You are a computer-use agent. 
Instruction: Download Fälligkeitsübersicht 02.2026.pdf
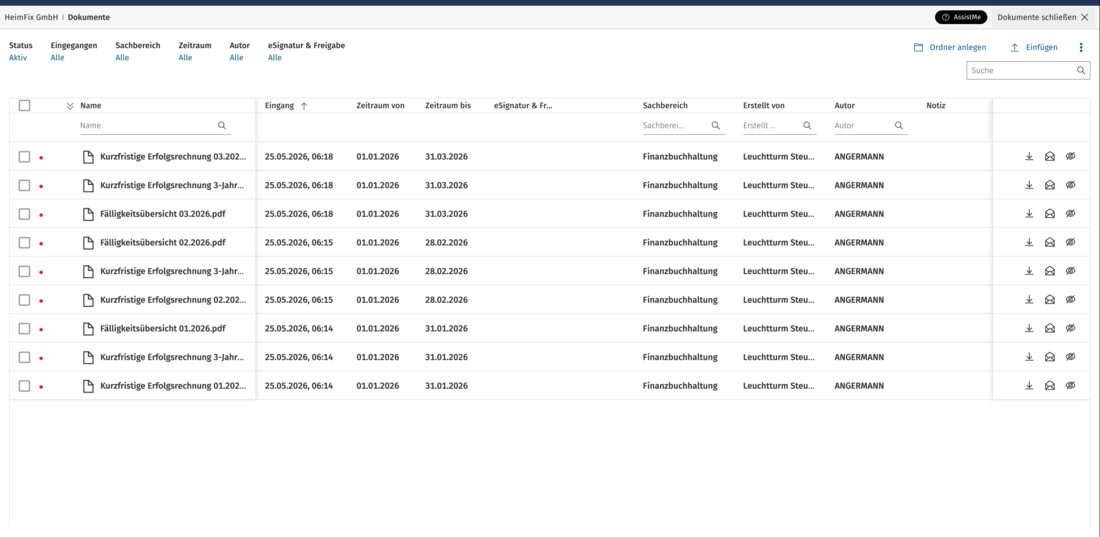(1029, 242)
